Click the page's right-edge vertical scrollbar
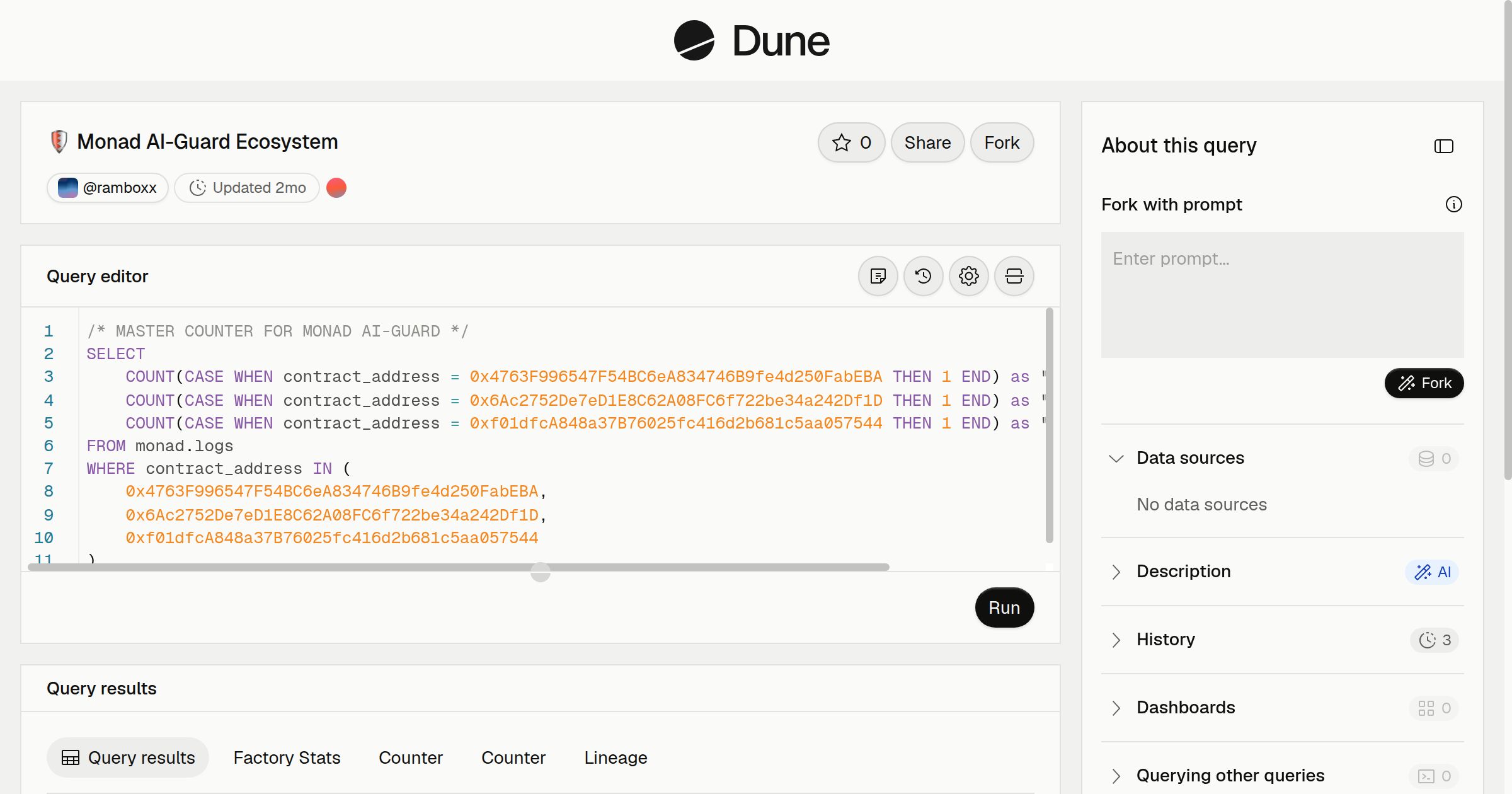 1508,239
